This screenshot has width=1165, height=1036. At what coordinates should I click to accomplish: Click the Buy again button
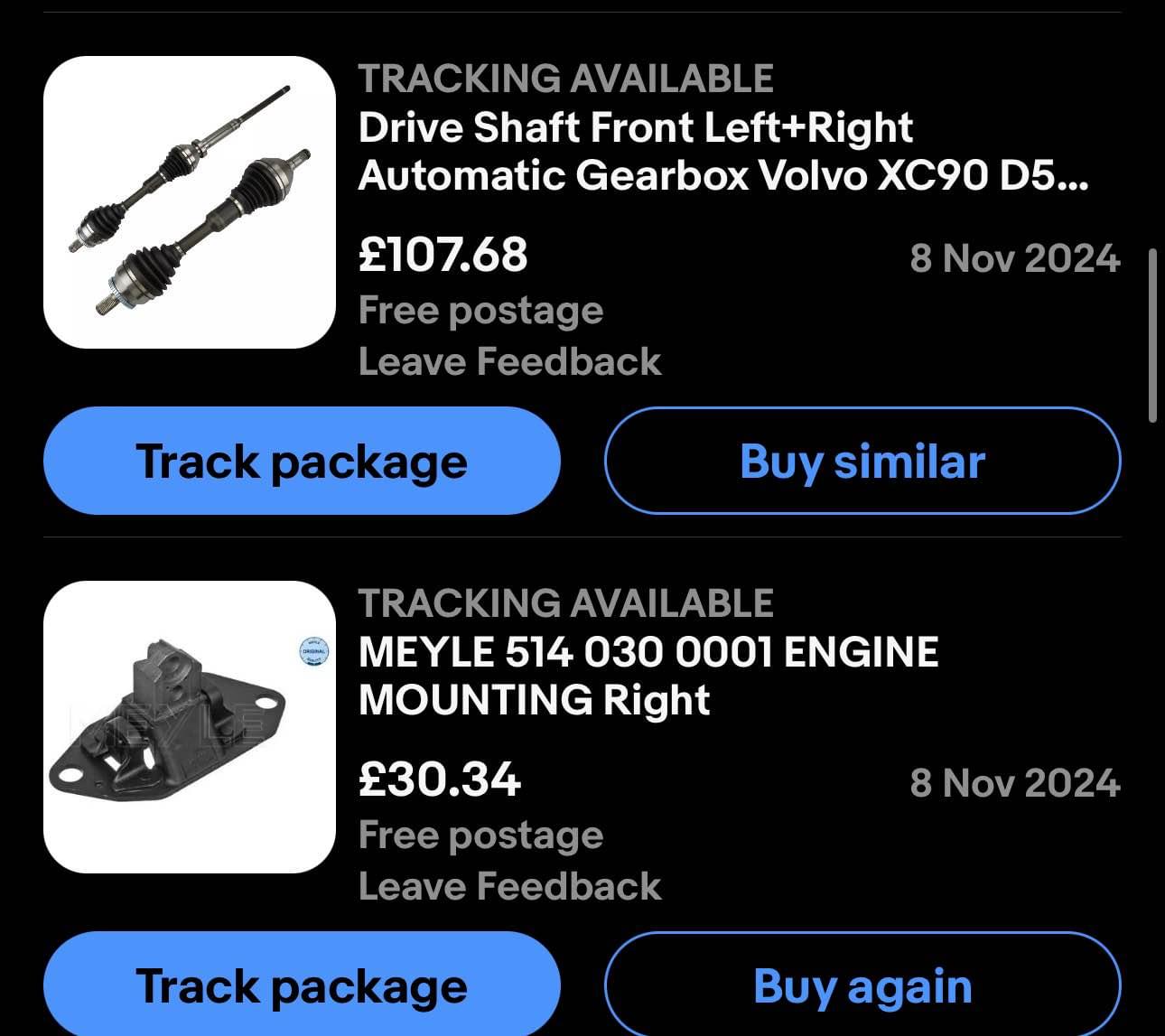pyautogui.click(x=862, y=985)
